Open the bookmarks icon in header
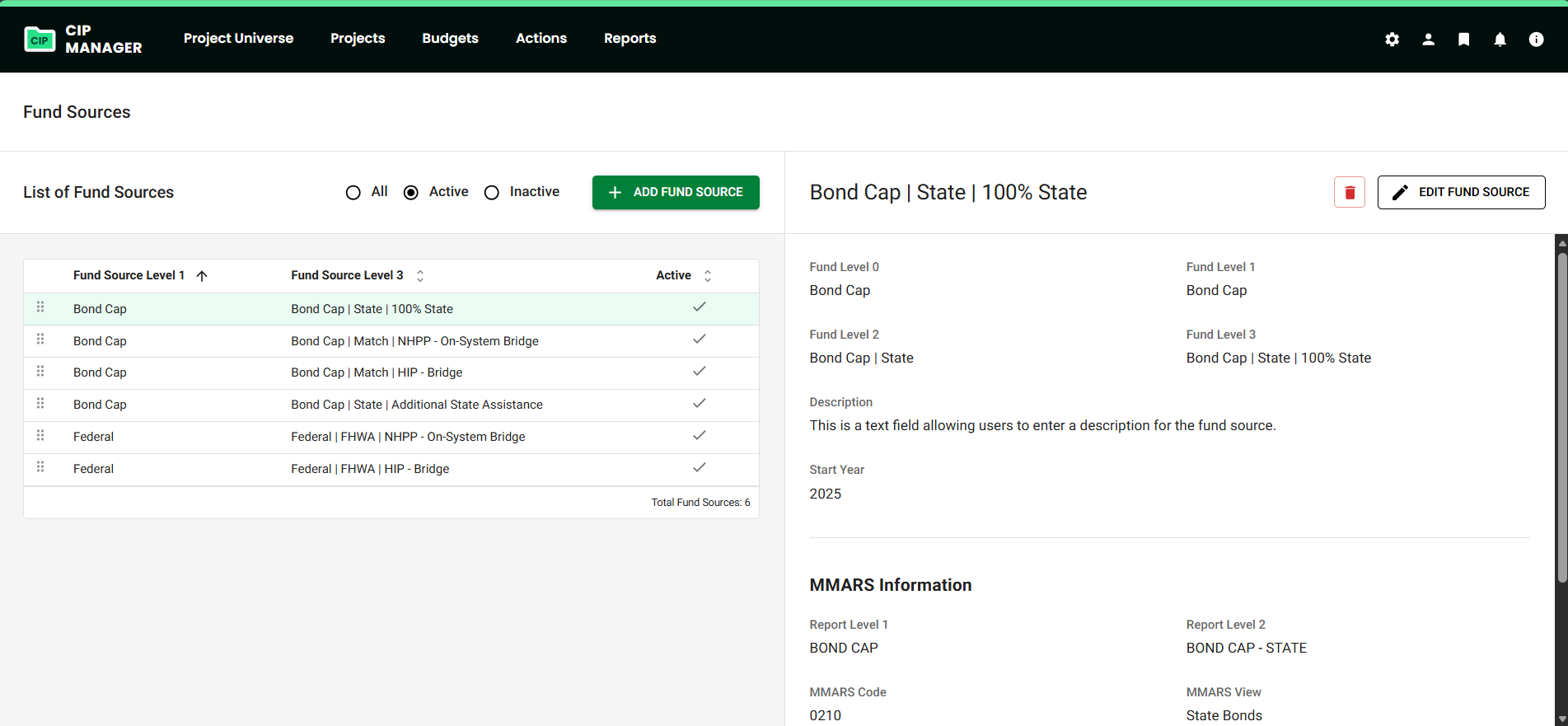1568x726 pixels. 1463,40
